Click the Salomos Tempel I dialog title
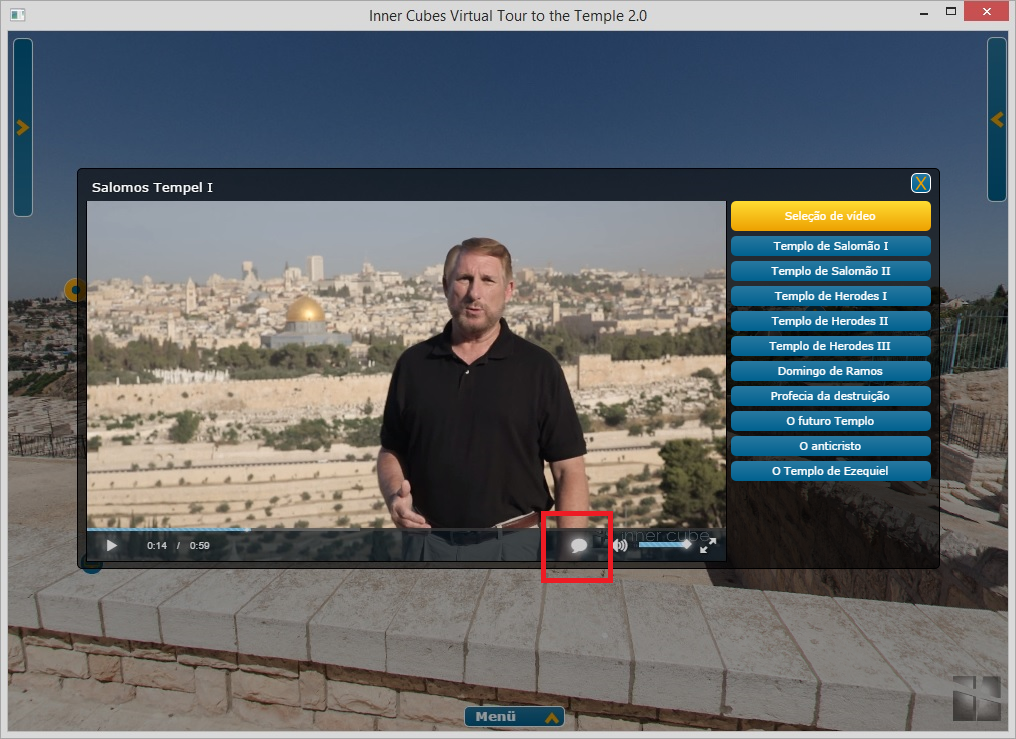The width and height of the screenshot is (1016, 739). 152,187
